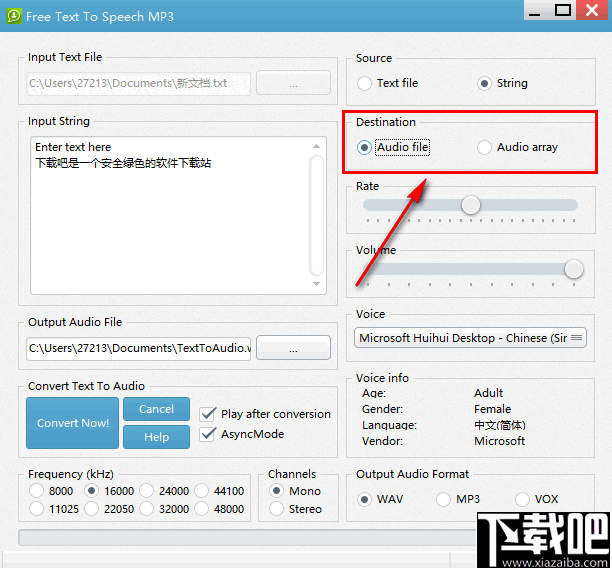Click the Cancel button
This screenshot has width=612, height=568.
coord(157,409)
